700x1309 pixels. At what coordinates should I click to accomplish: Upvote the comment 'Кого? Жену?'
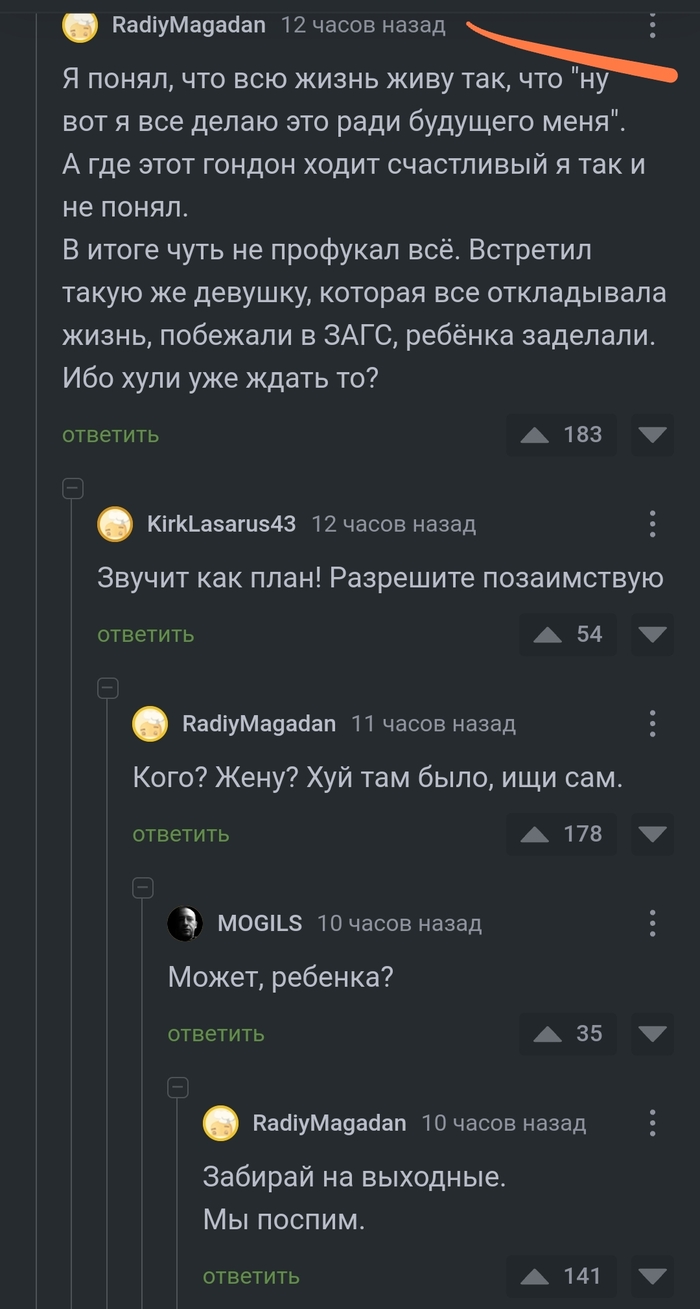(537, 834)
